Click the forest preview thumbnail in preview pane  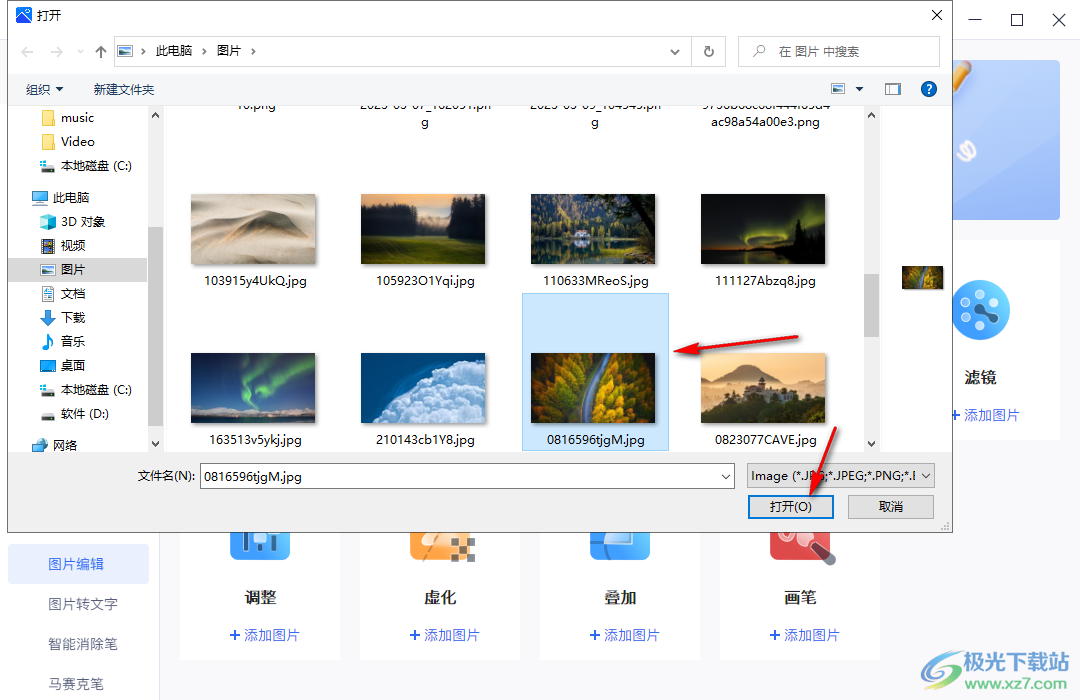[x=922, y=278]
